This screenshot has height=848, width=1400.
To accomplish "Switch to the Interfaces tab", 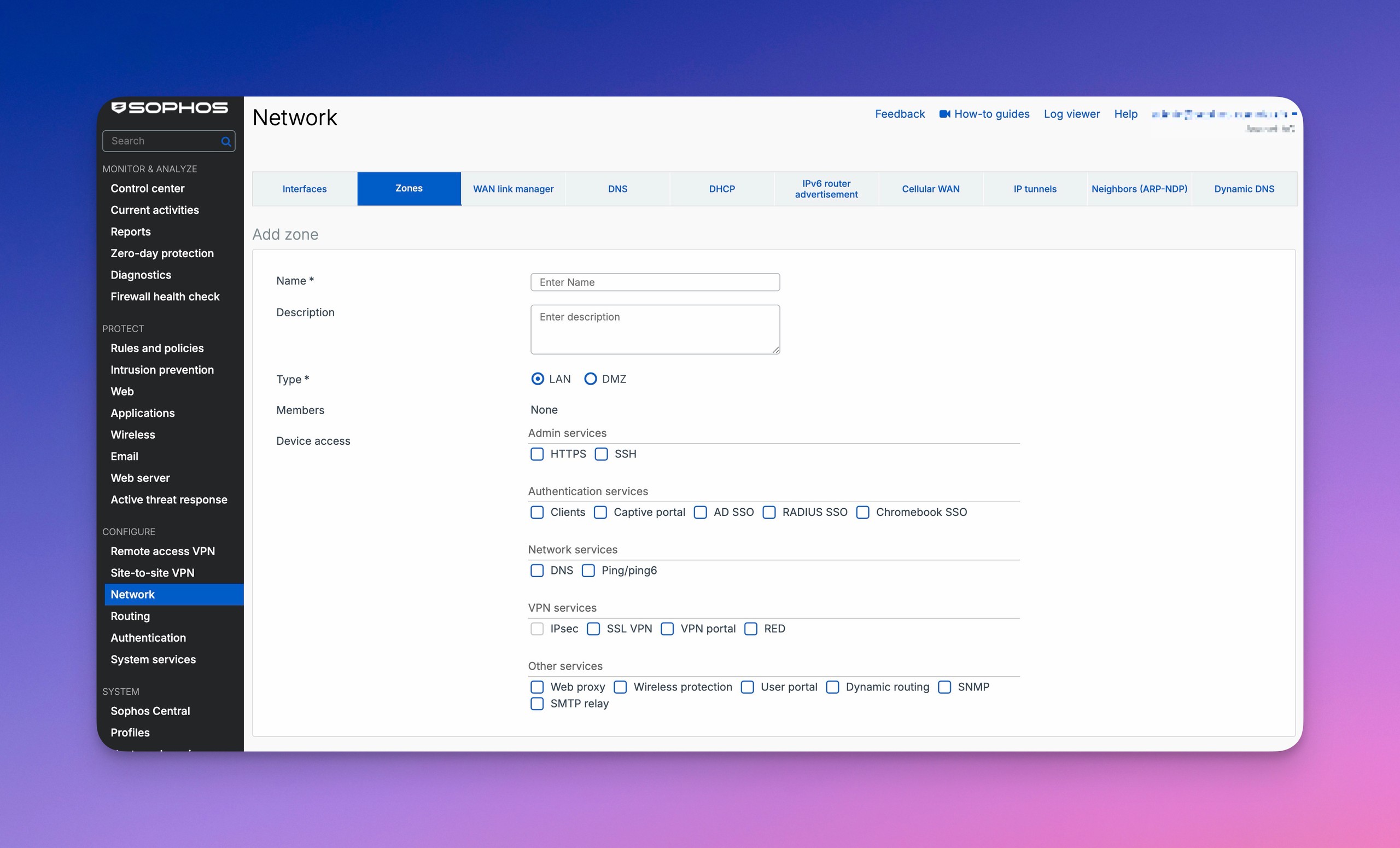I will point(305,189).
